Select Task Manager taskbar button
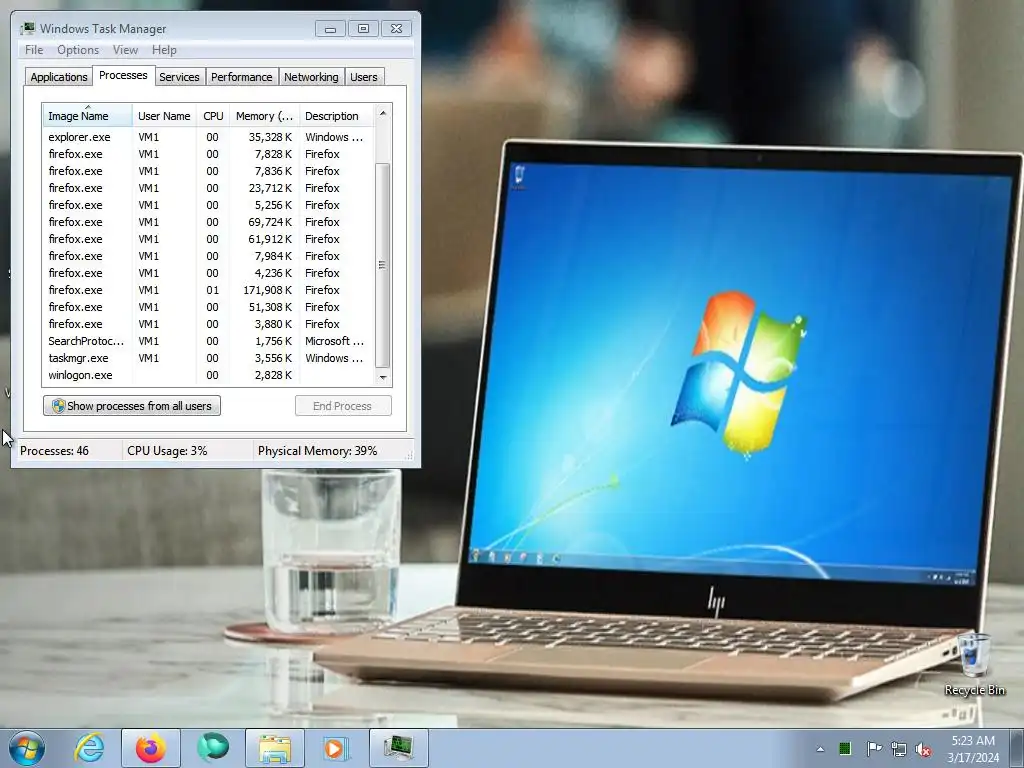Viewport: 1024px width, 768px height. (399, 748)
